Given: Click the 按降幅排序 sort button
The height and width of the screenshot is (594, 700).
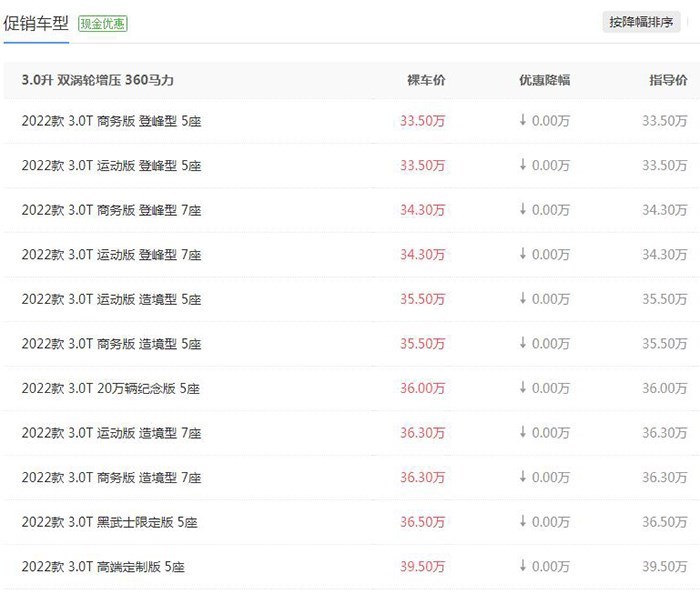Looking at the screenshot, I should [x=641, y=22].
